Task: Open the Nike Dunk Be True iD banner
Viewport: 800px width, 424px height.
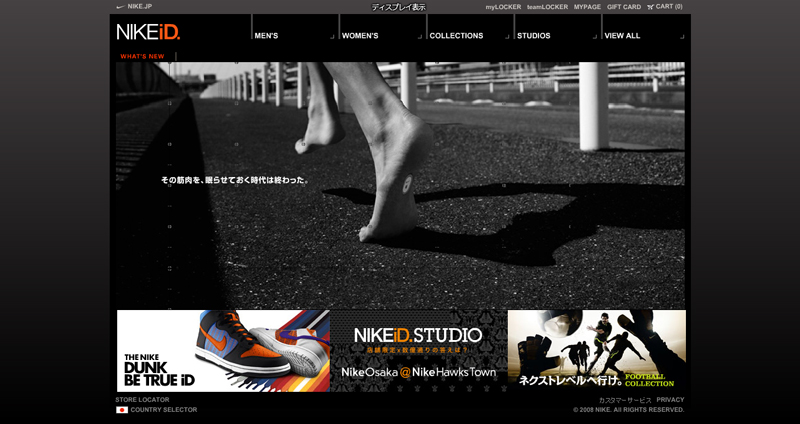Action: coord(223,351)
